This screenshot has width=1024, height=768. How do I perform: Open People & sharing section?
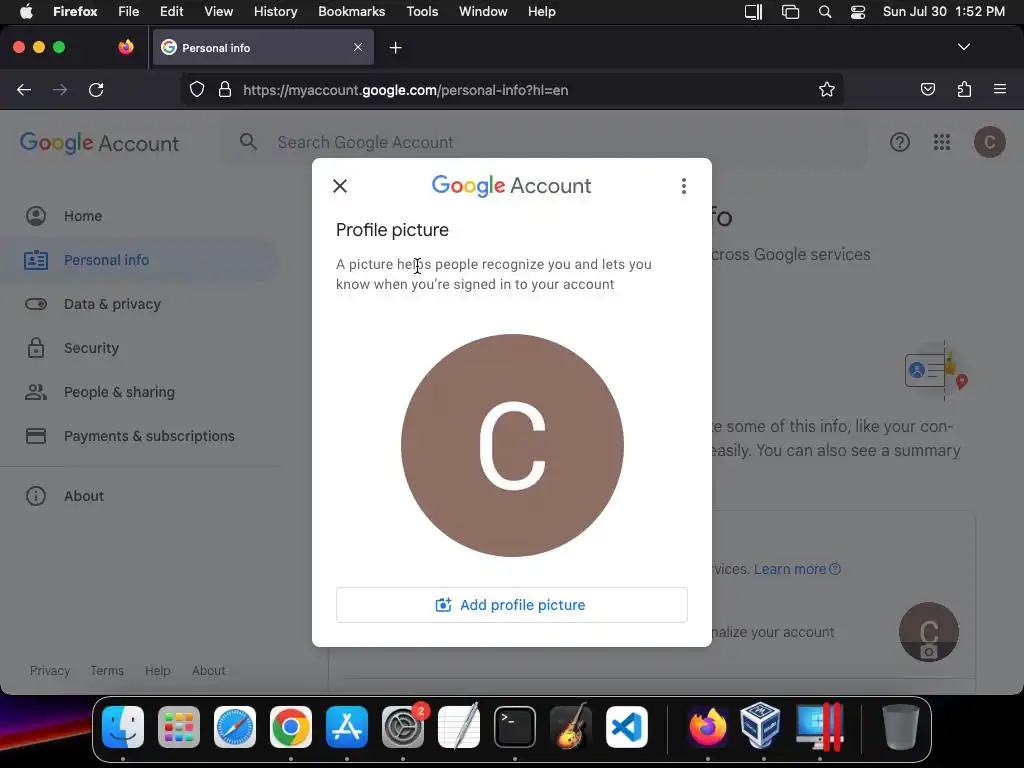[x=119, y=392]
